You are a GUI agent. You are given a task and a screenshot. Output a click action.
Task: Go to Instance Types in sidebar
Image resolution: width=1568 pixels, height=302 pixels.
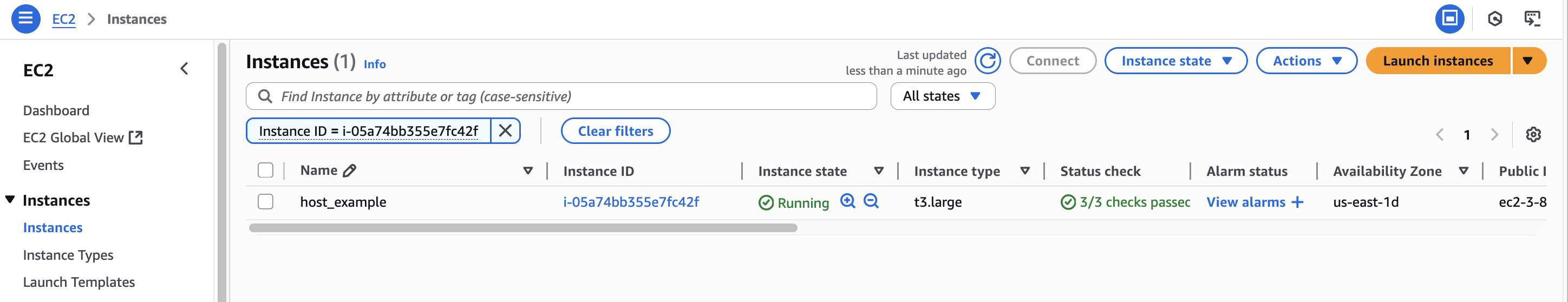(68, 255)
